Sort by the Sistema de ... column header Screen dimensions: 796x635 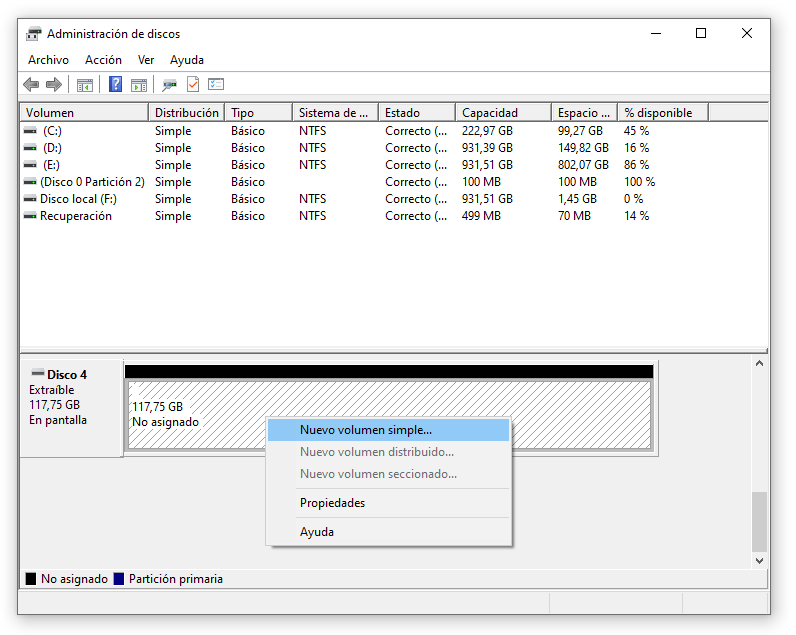coord(335,113)
